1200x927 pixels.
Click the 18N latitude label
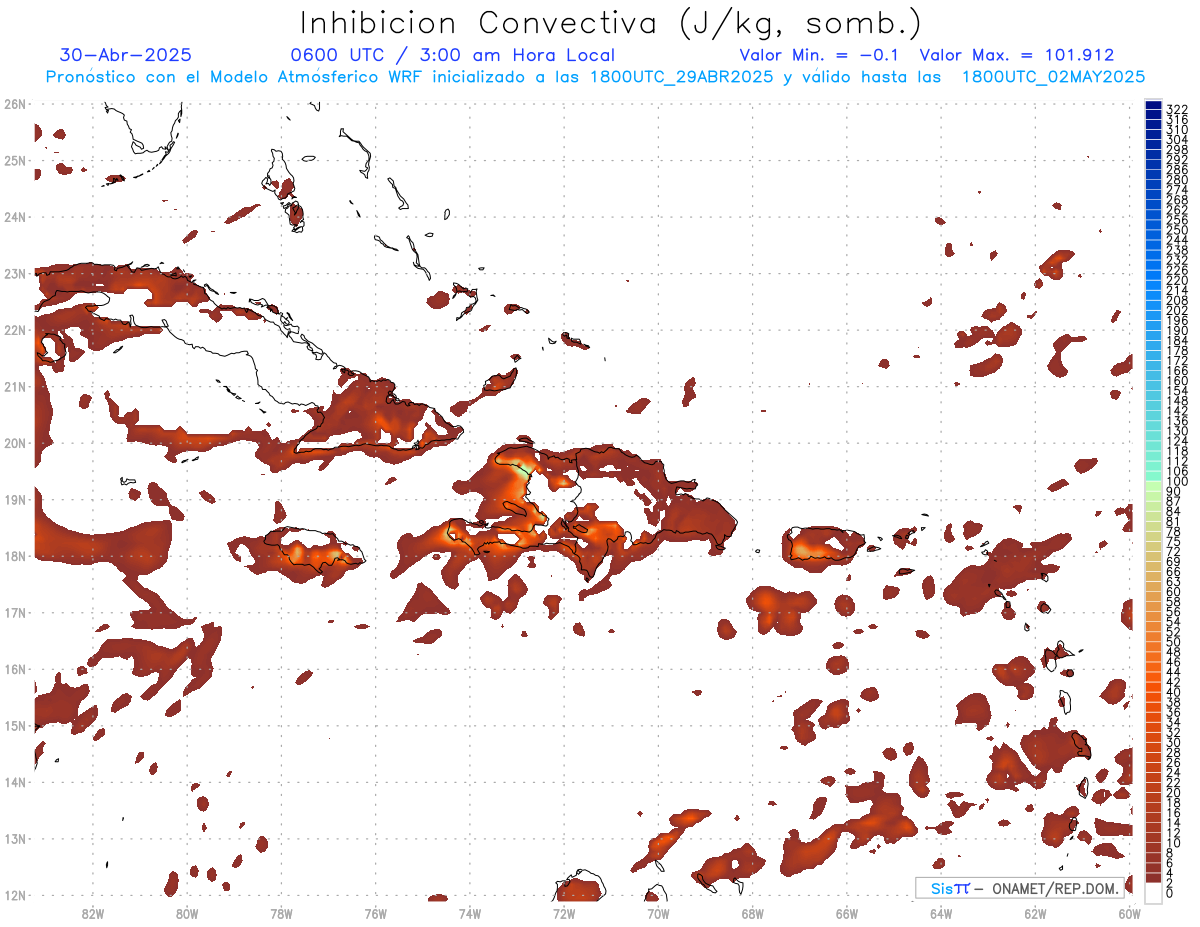(x=15, y=556)
